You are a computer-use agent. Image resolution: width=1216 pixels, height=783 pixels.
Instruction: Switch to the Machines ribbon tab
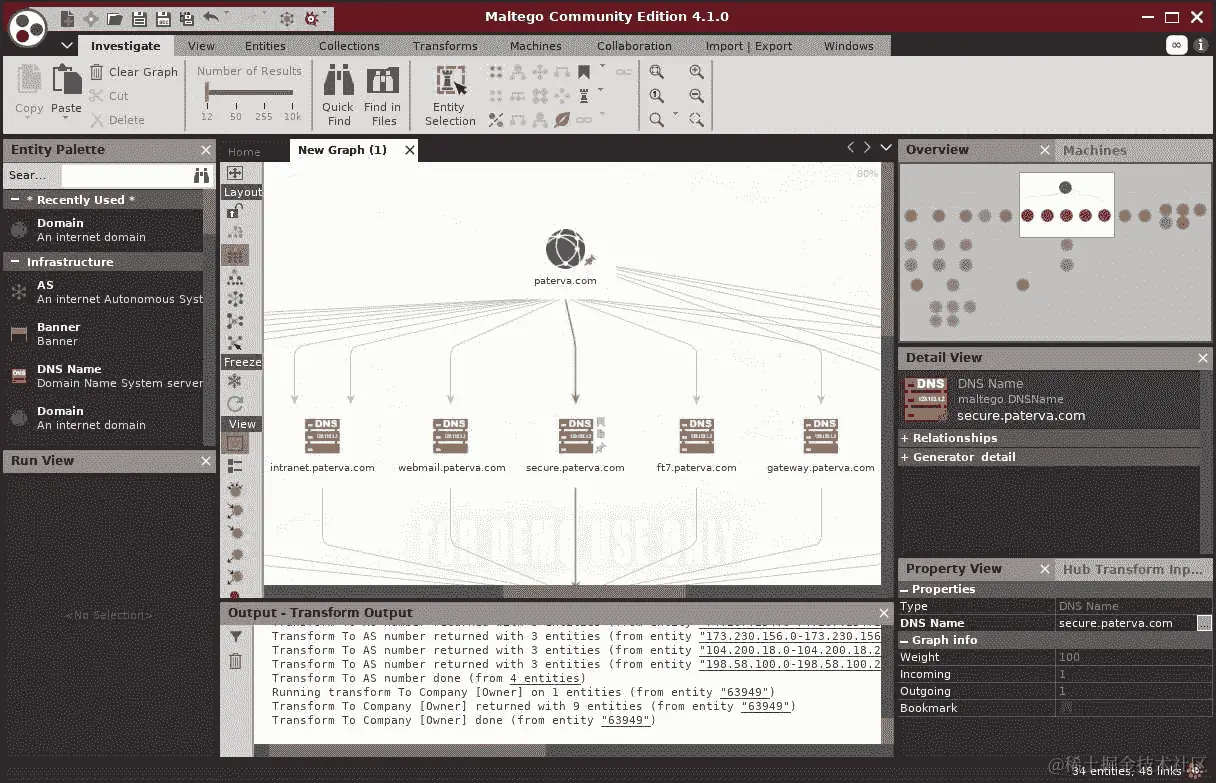click(x=536, y=46)
